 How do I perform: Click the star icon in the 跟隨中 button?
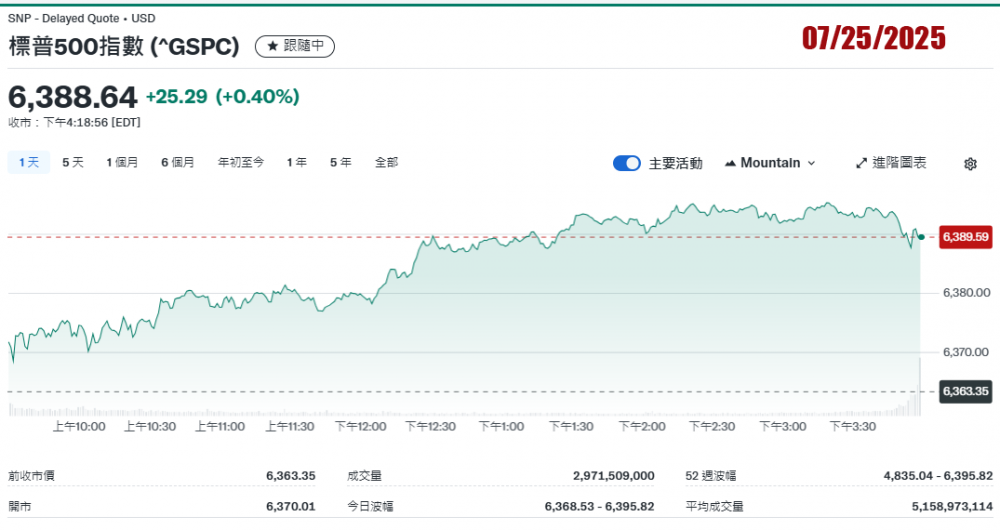click(x=272, y=46)
